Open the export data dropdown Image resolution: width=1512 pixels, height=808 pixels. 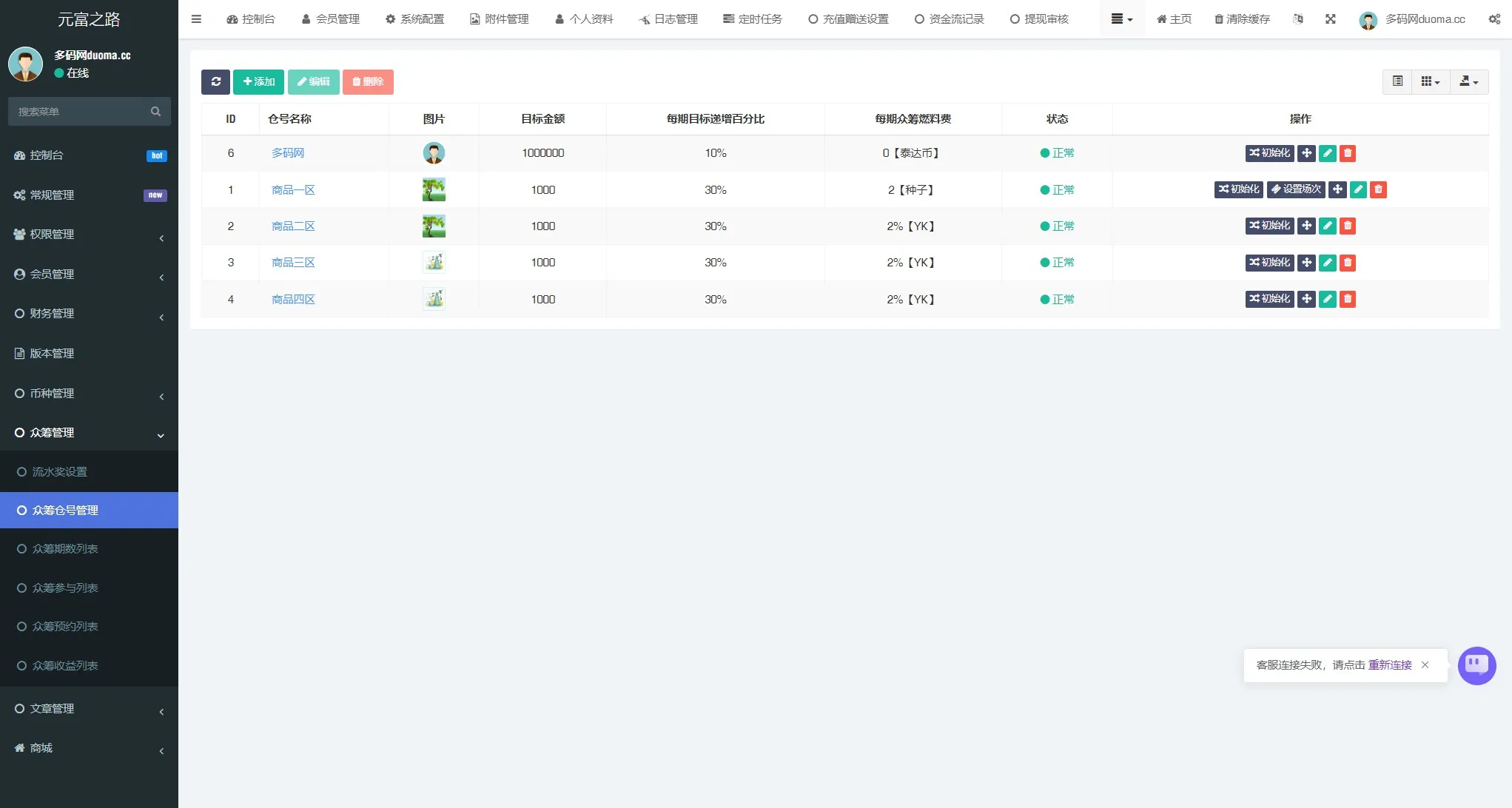[1468, 82]
